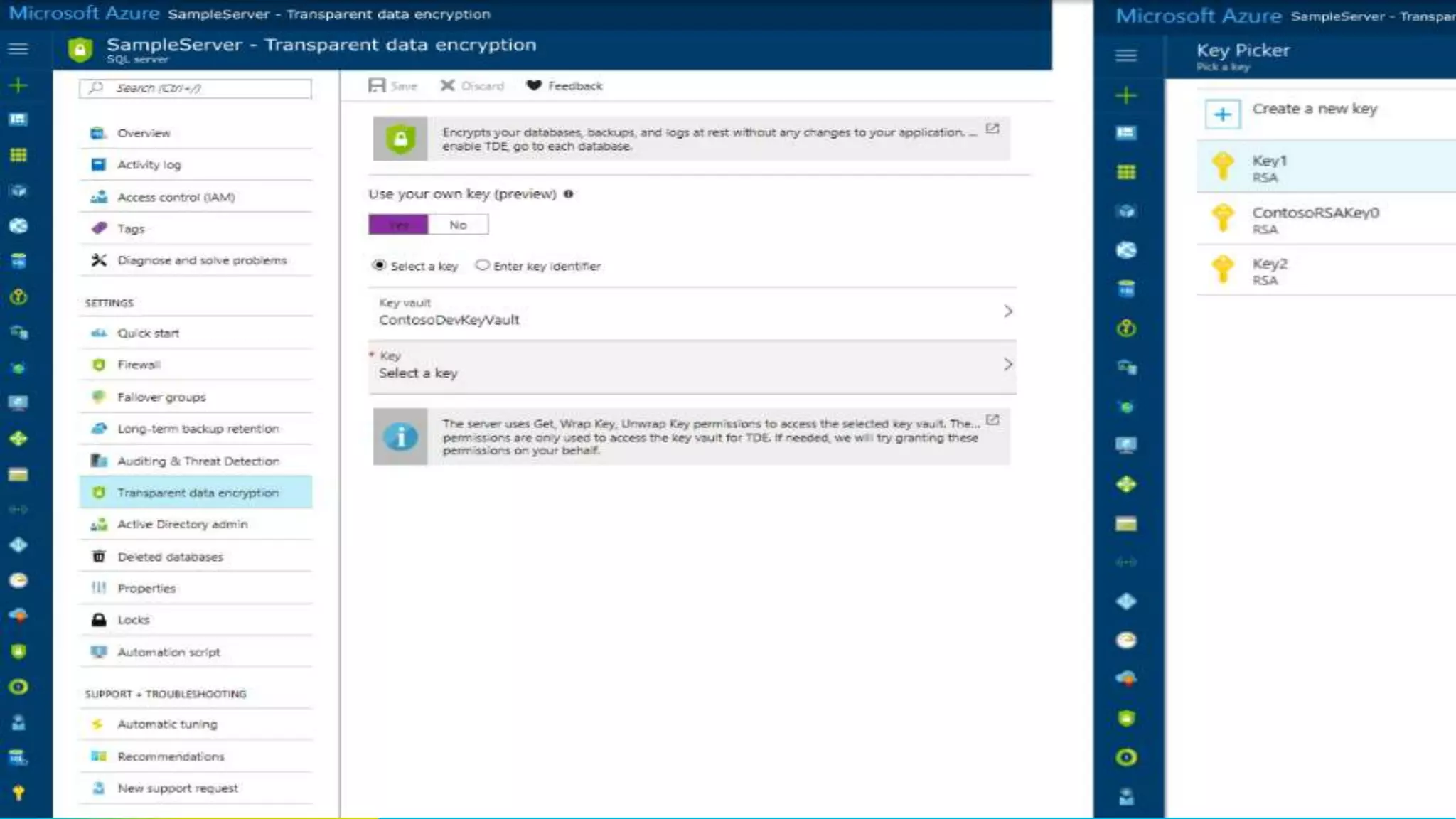Click the SampleServer shield icon in header
Viewport: 1456px width, 819px height.
tap(80, 50)
